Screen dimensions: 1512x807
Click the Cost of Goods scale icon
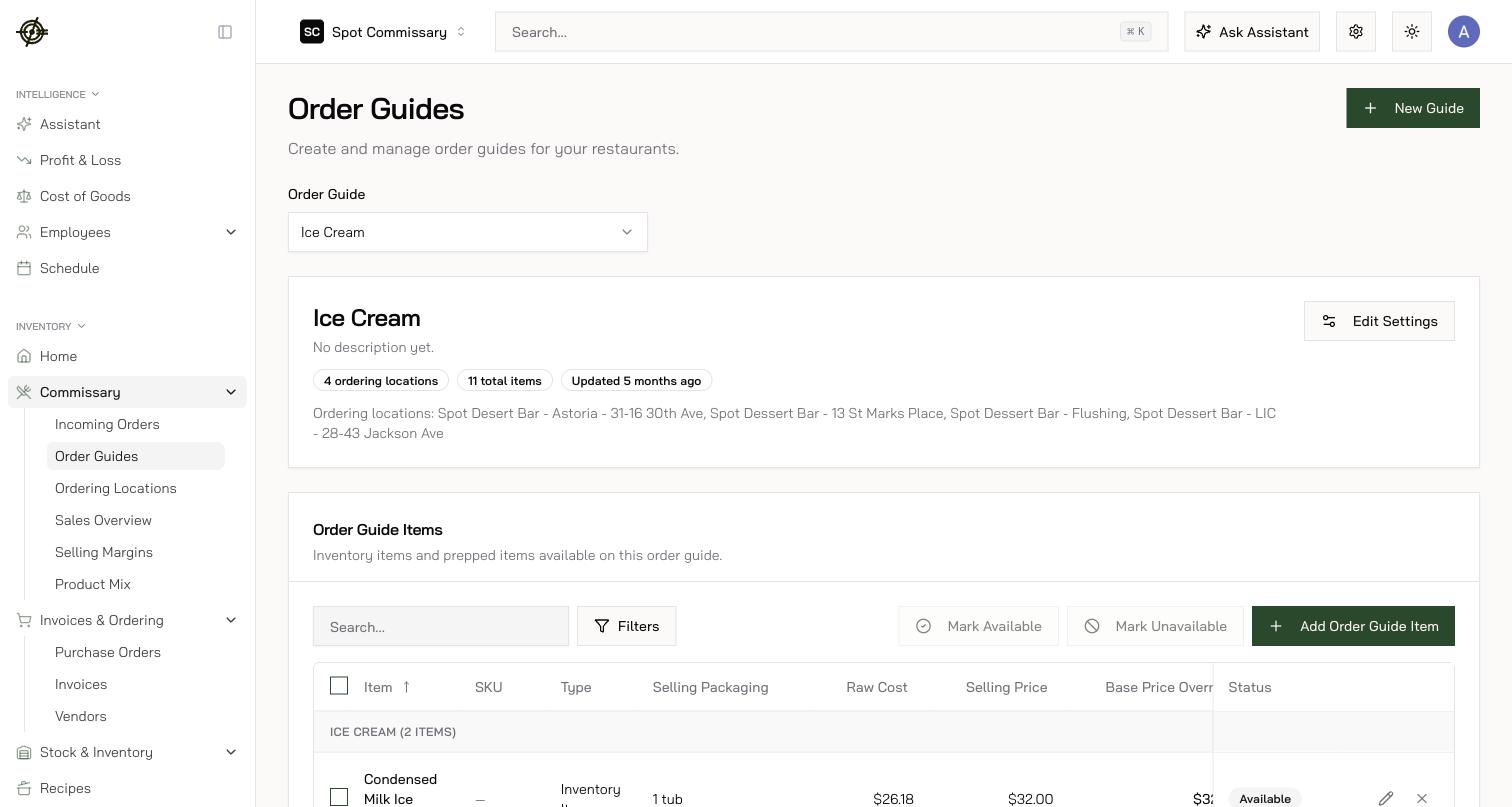click(24, 196)
